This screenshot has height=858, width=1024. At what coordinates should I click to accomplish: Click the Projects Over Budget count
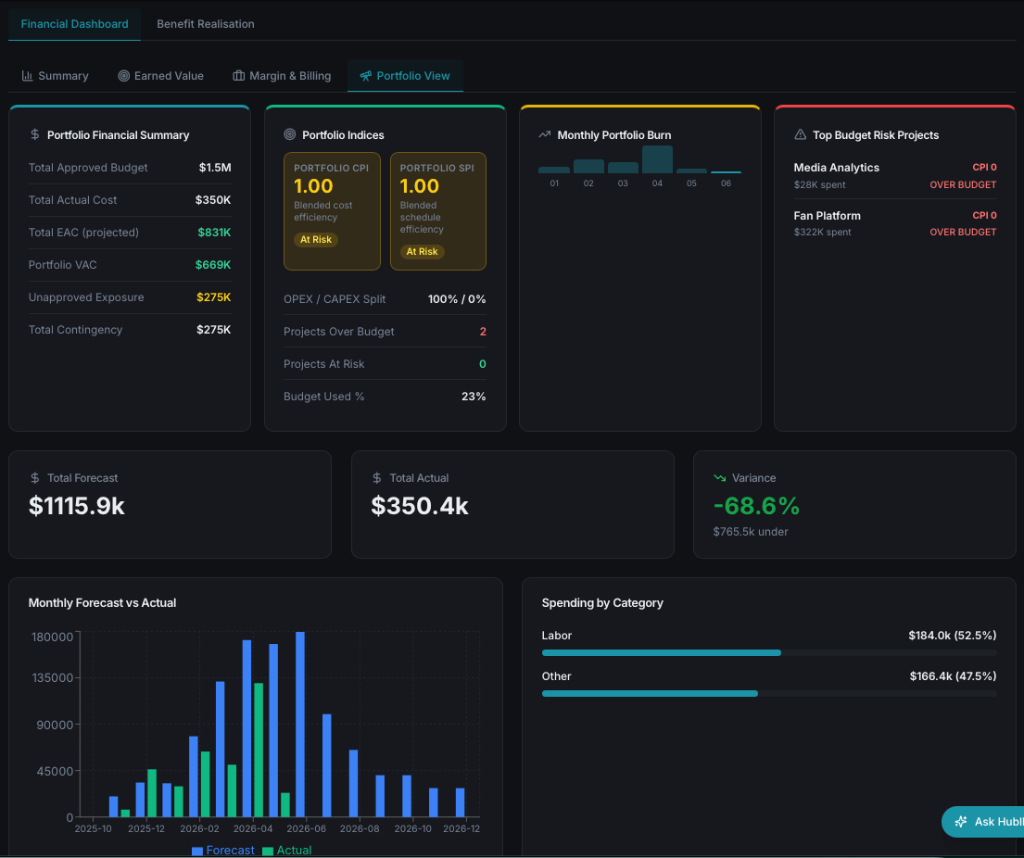[483, 332]
